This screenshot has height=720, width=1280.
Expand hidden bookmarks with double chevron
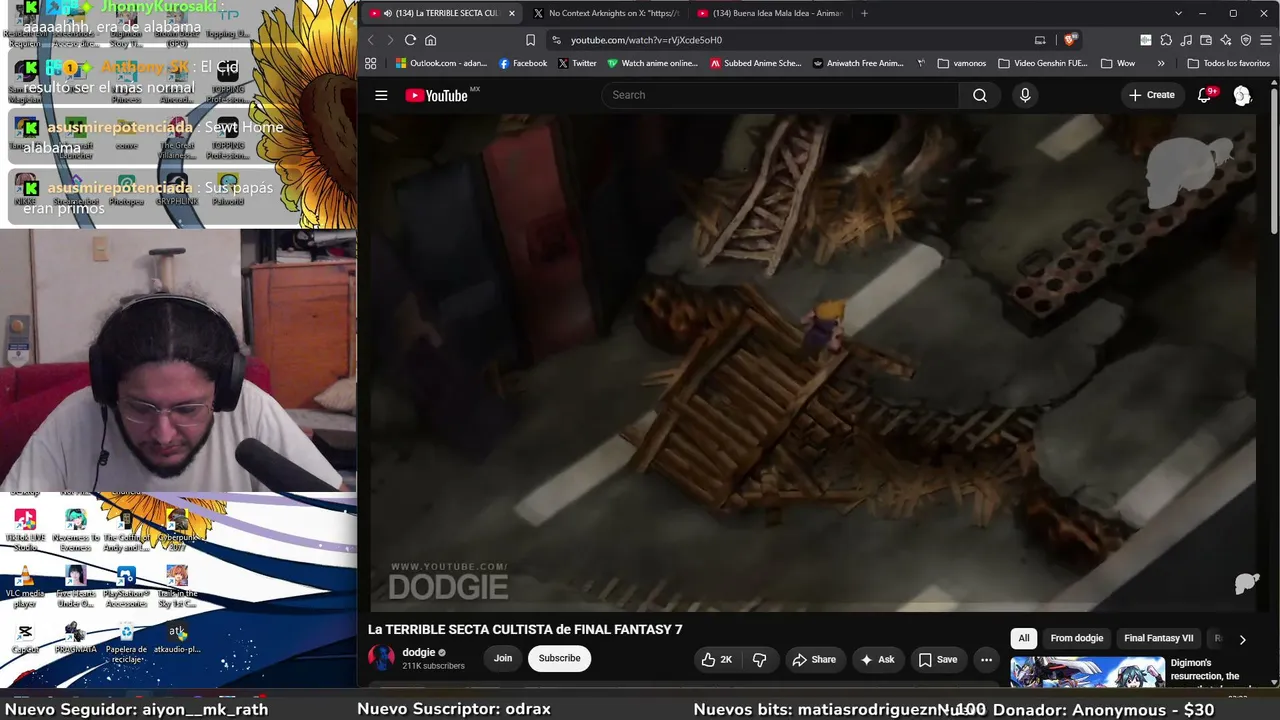pos(1161,63)
